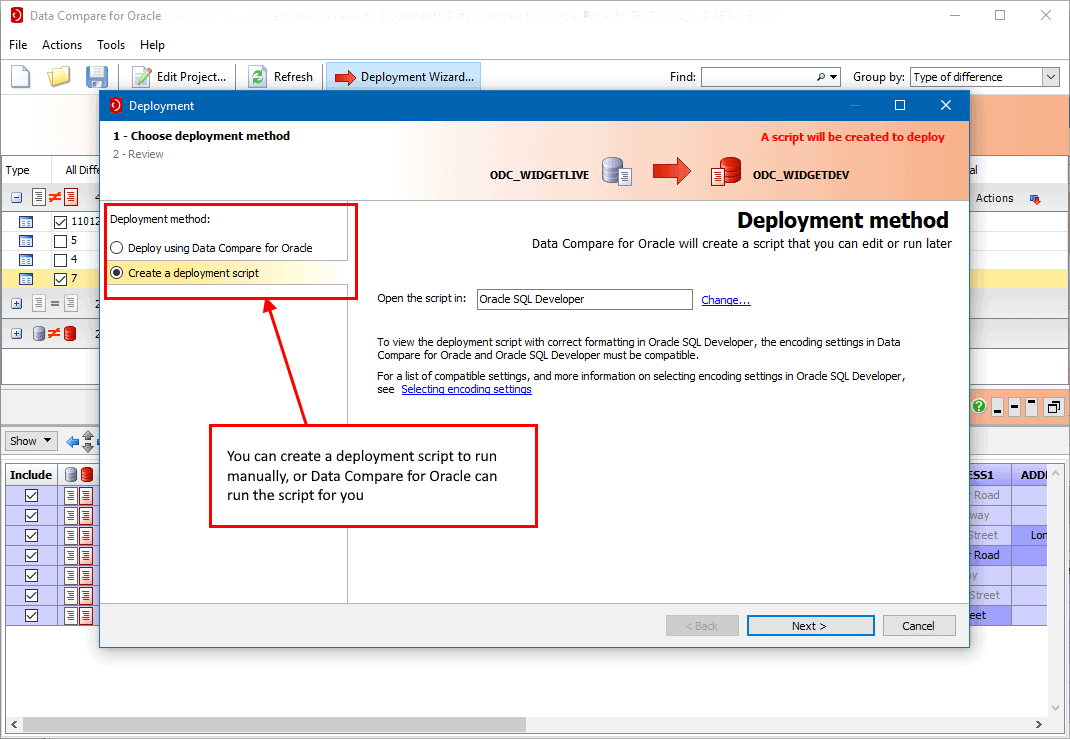Open the Tools menu
The image size is (1070, 739).
click(110, 44)
